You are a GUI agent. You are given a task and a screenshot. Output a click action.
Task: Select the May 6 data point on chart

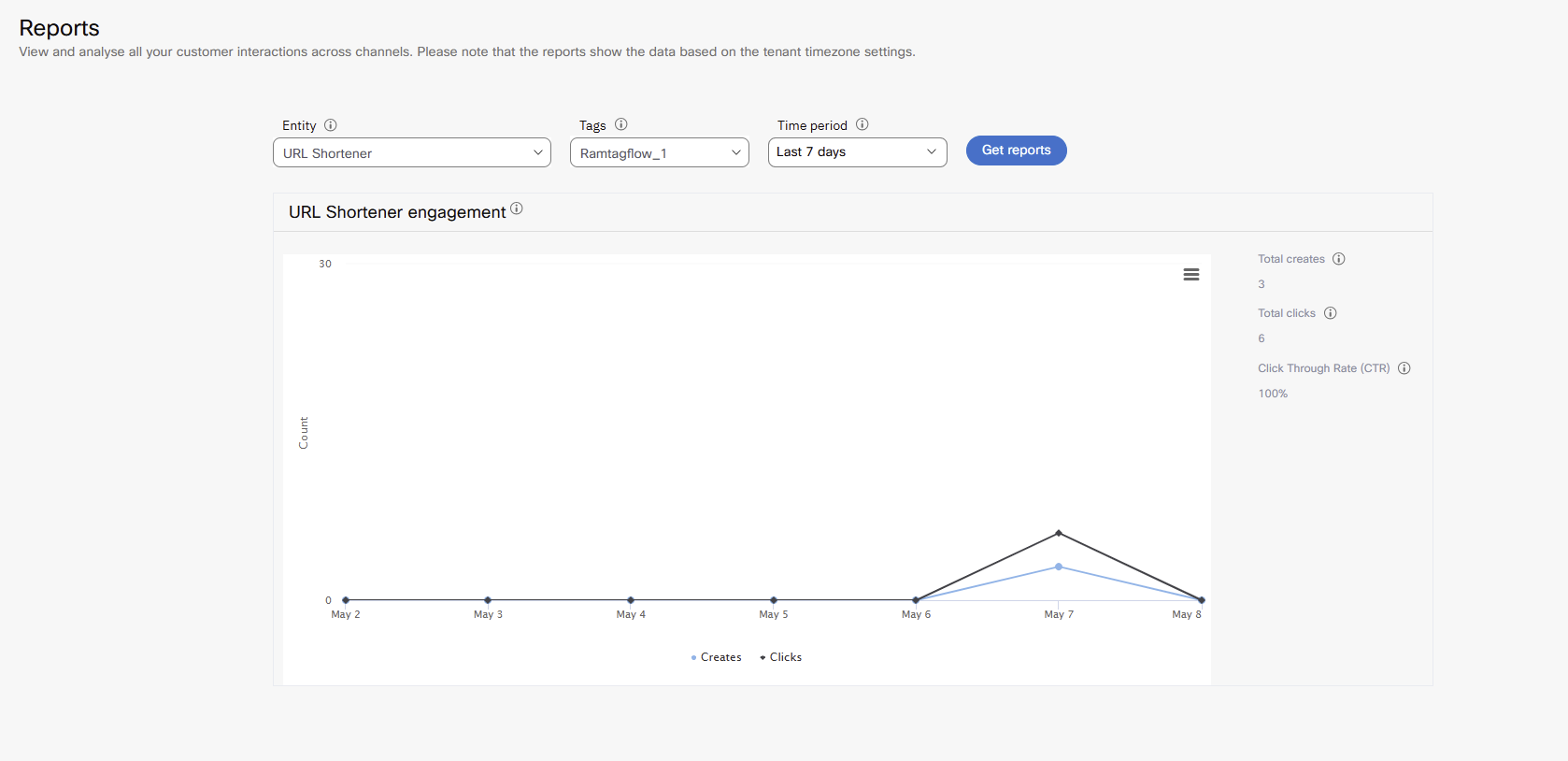[x=916, y=600]
